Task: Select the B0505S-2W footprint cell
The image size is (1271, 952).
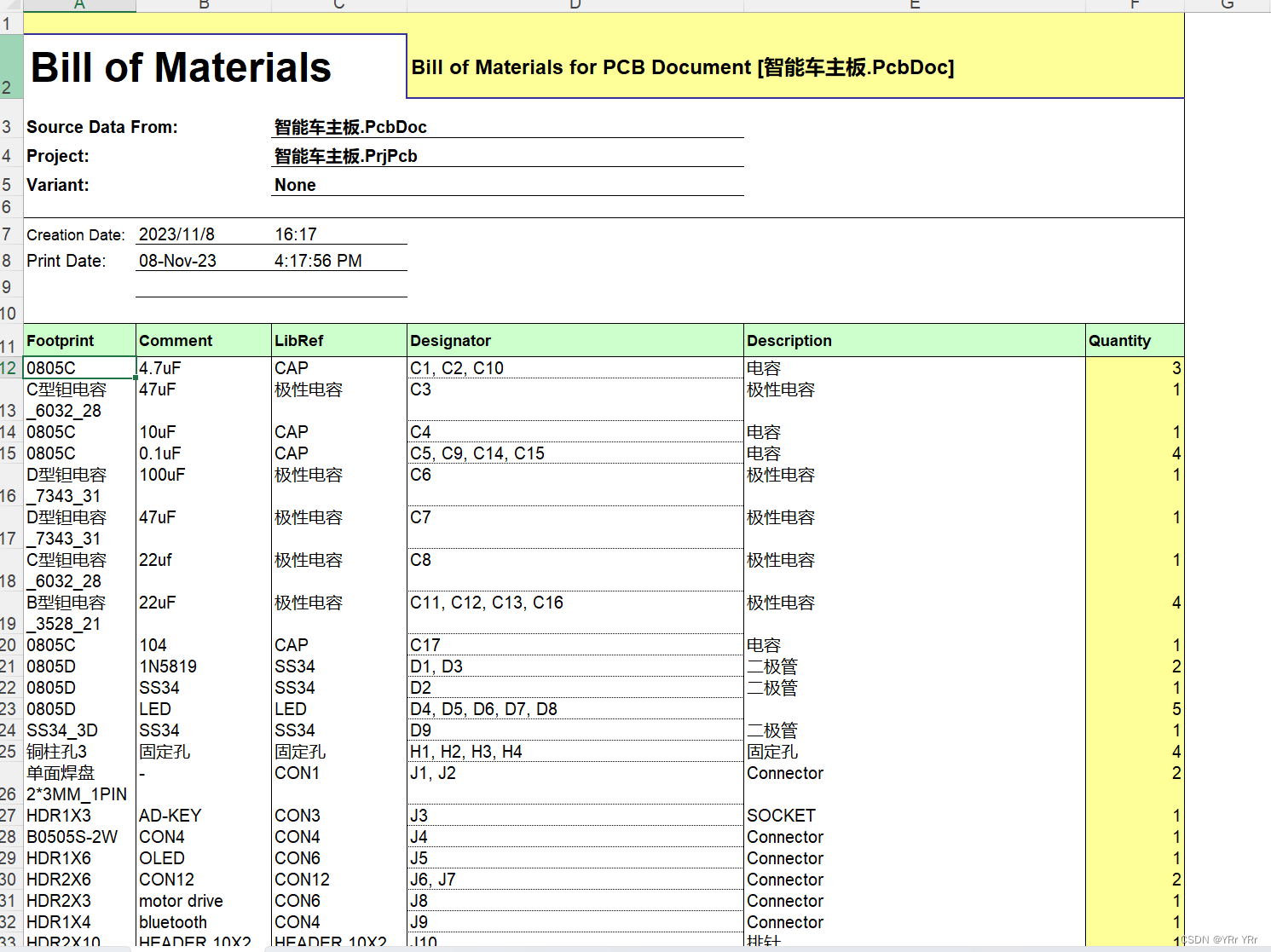Action: coord(79,837)
